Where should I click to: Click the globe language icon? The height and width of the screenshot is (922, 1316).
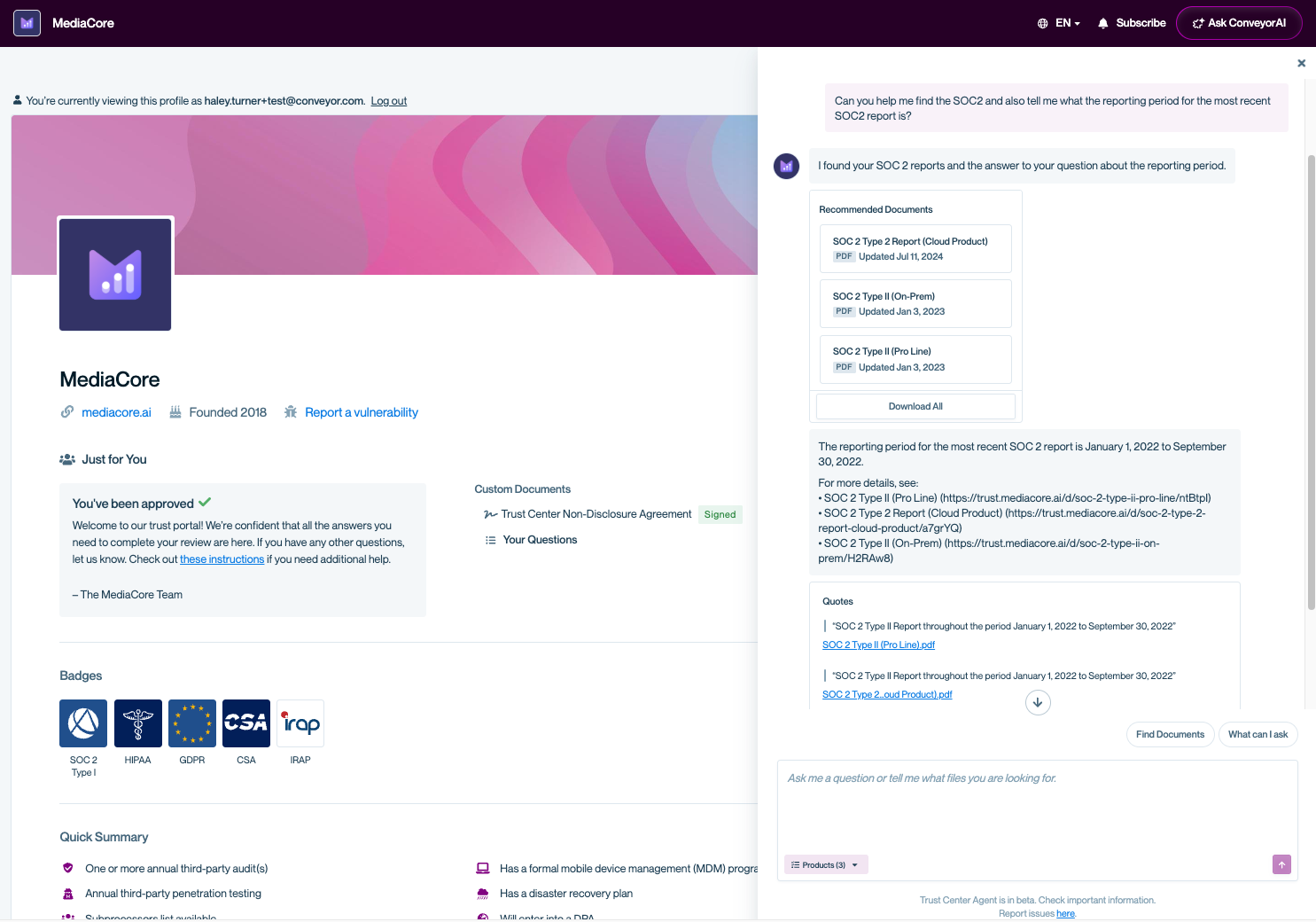tap(1043, 23)
